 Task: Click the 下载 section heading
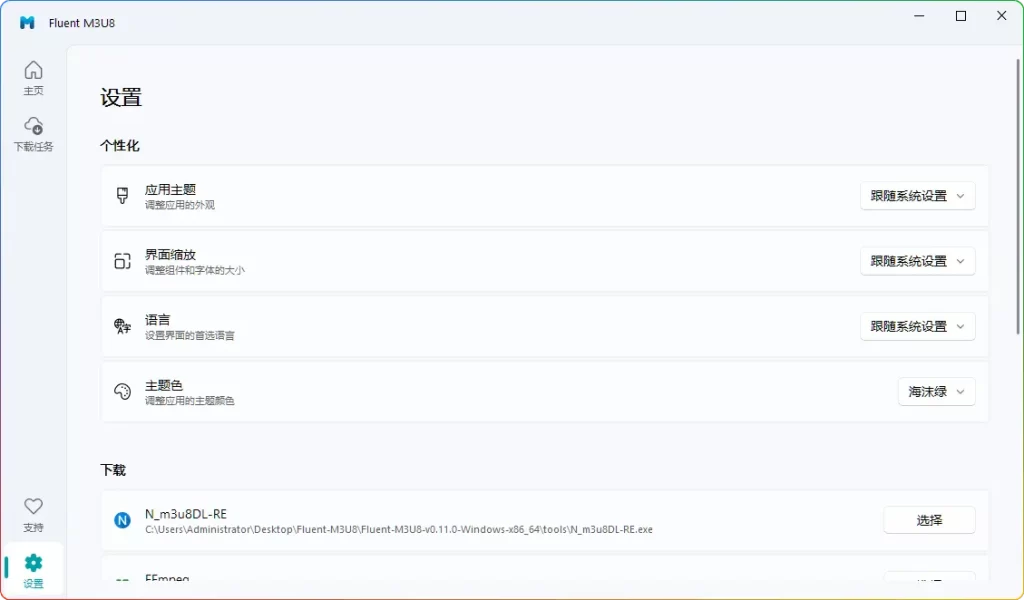tap(113, 470)
